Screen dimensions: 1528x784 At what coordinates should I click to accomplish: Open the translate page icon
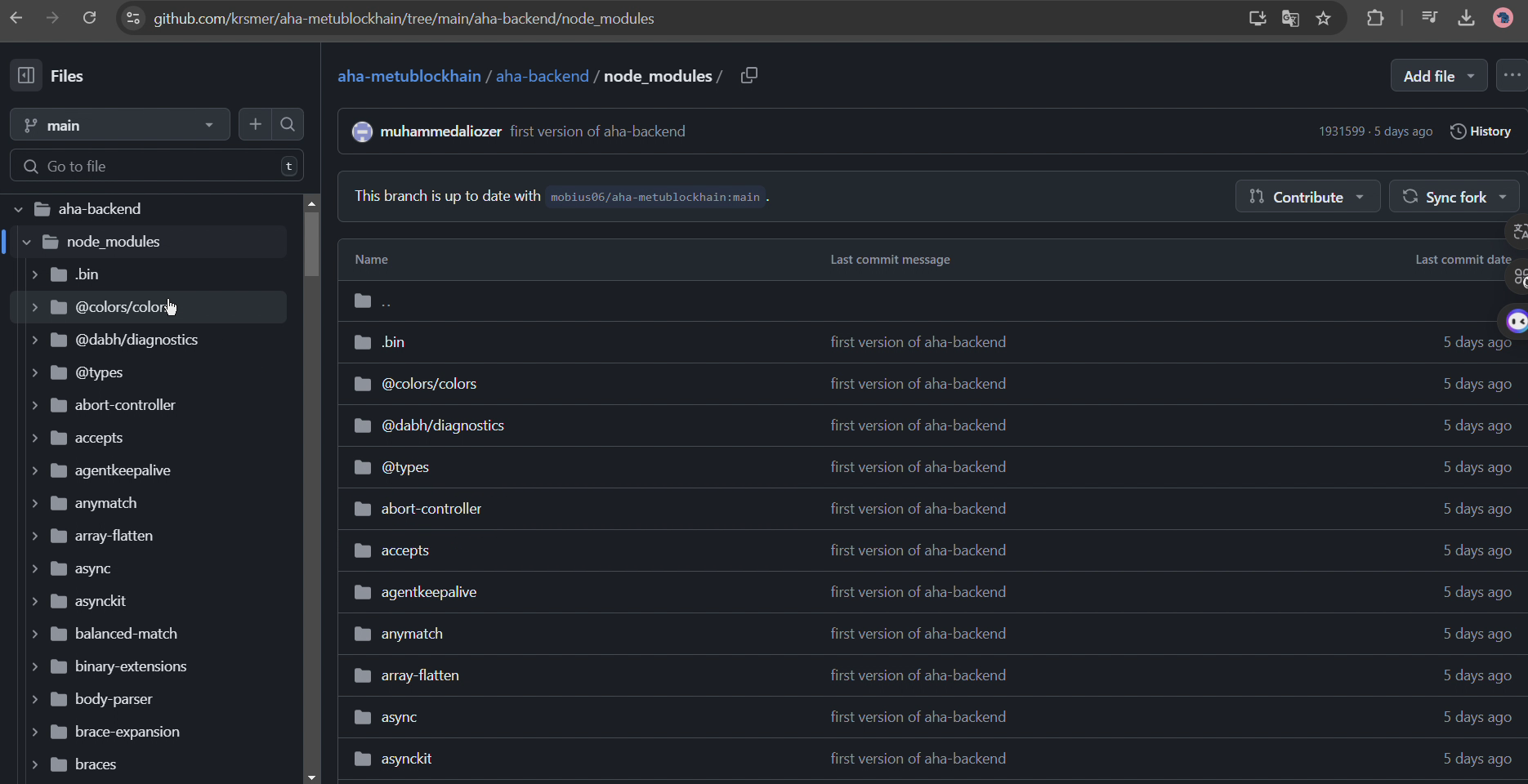(x=1290, y=18)
